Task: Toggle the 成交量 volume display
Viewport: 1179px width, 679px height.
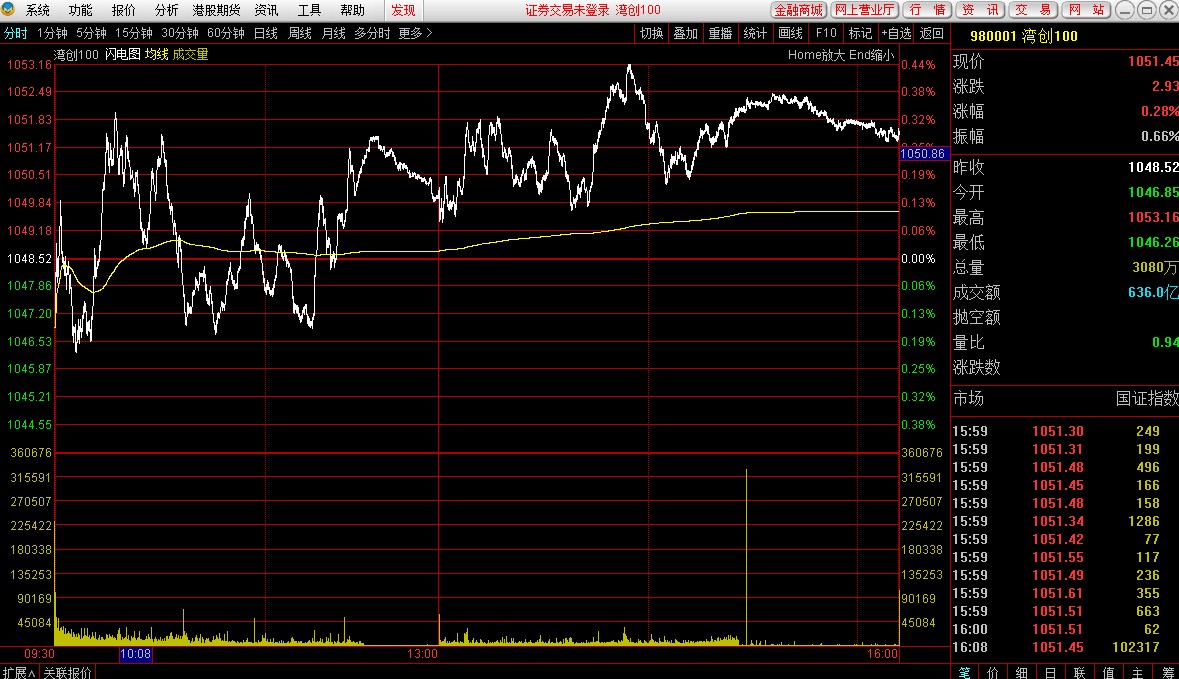Action: click(x=190, y=54)
